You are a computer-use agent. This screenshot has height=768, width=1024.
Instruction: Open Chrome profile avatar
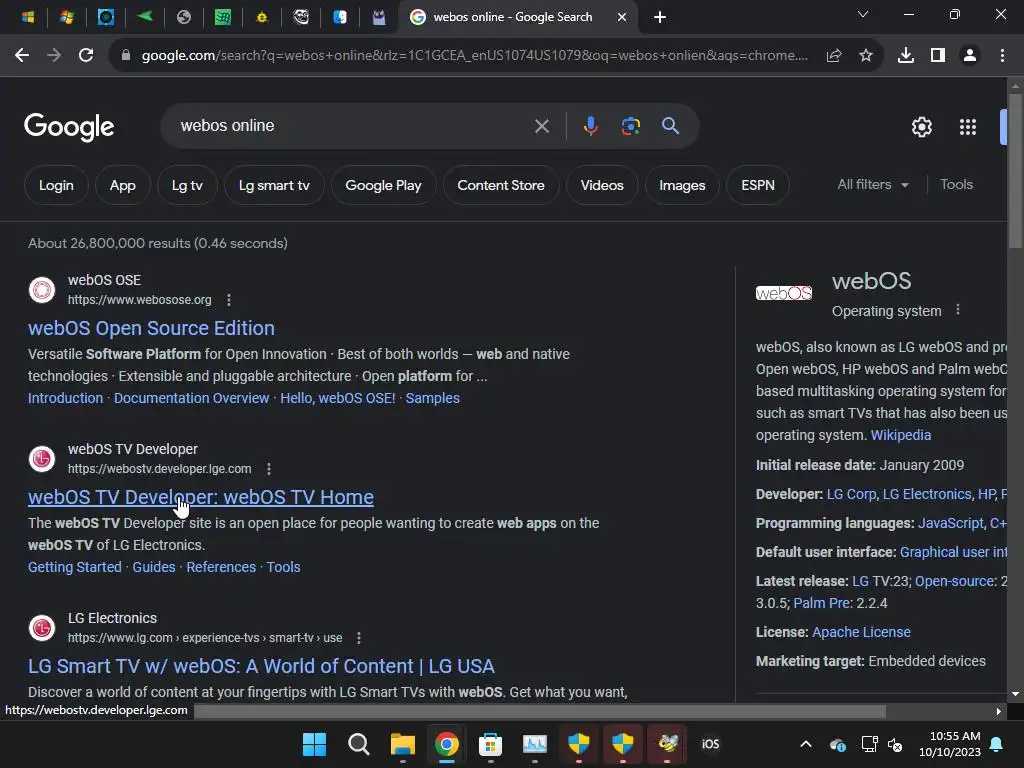[x=970, y=56]
